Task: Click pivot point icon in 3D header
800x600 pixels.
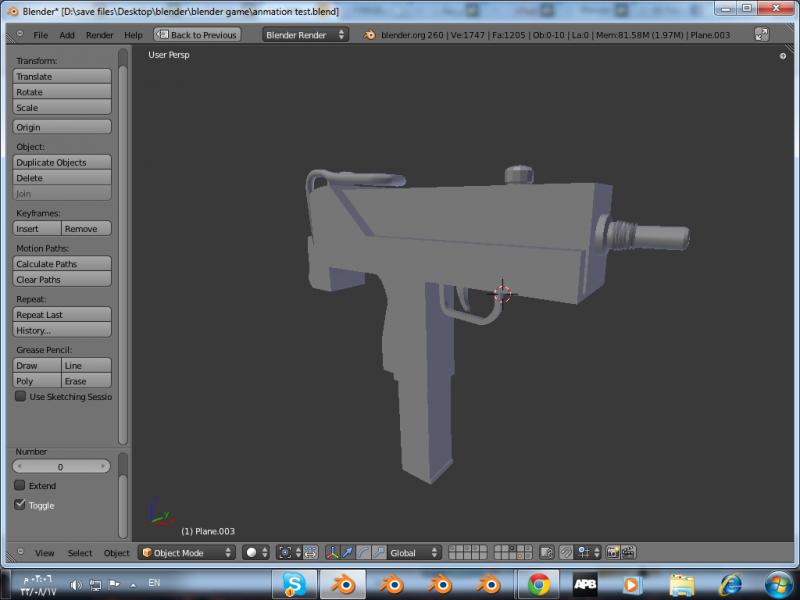Action: (285, 553)
